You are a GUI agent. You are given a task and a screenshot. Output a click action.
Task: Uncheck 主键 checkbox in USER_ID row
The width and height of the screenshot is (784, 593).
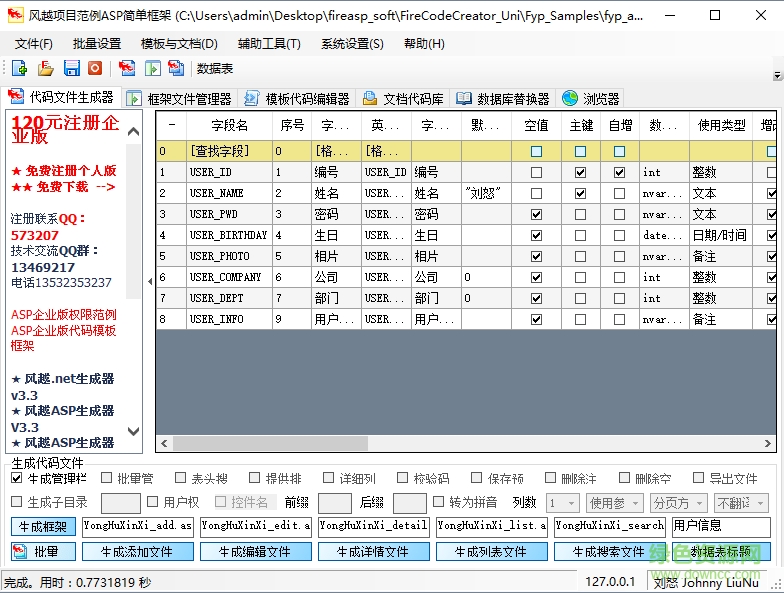point(581,172)
